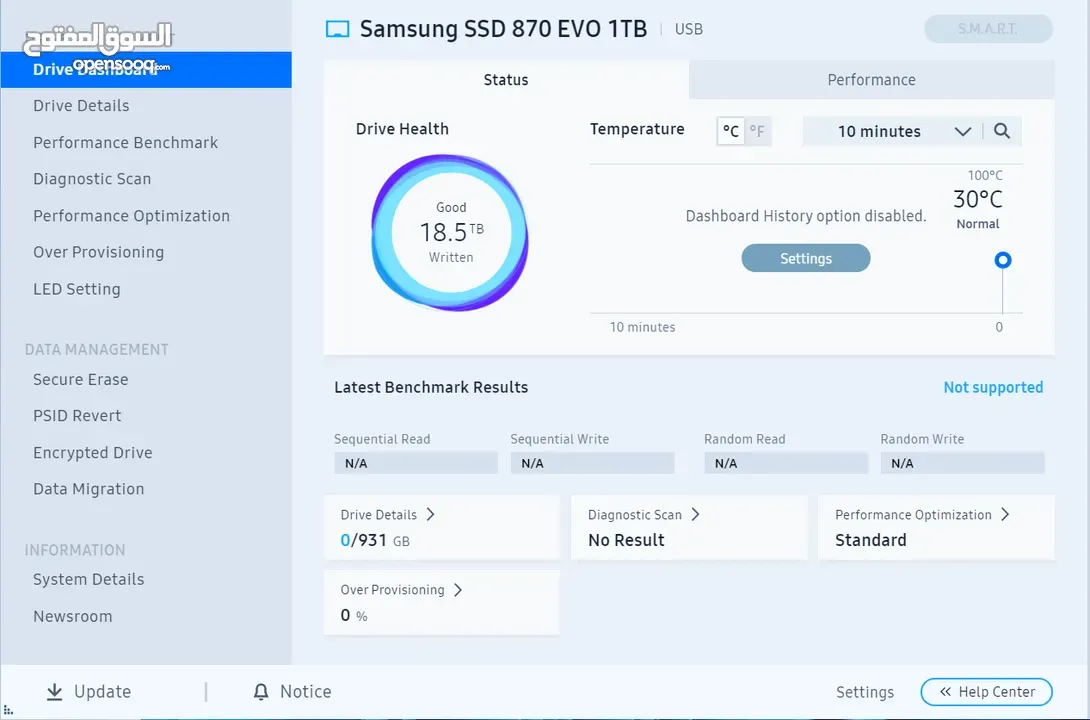1090x720 pixels.
Task: Open Over Provisioning sidebar item
Action: click(x=99, y=252)
